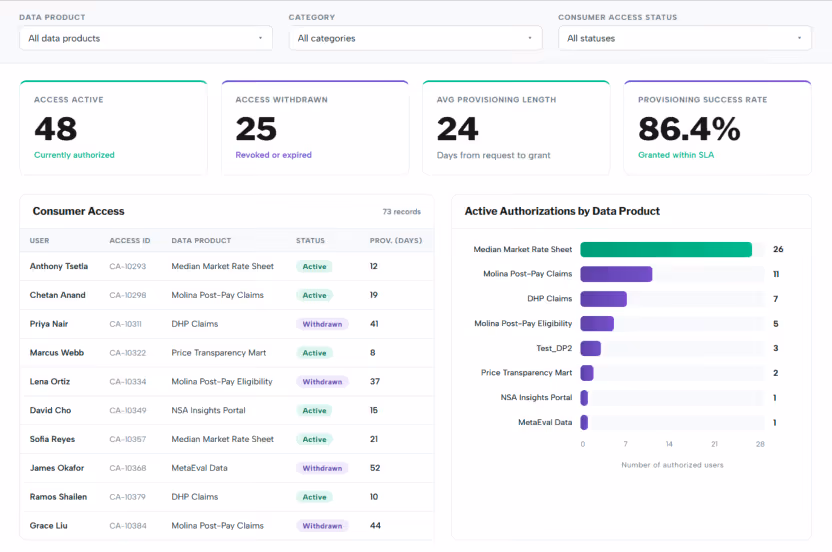Open the Category dropdown
This screenshot has width=832, height=552.
(x=415, y=38)
